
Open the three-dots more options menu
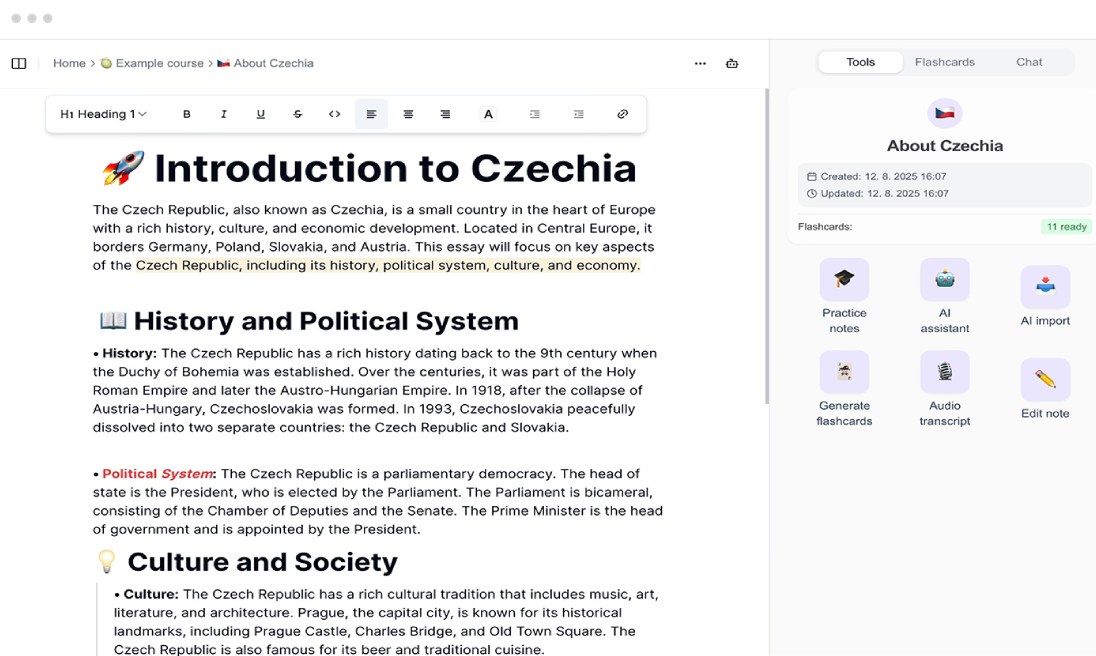pyautogui.click(x=700, y=63)
